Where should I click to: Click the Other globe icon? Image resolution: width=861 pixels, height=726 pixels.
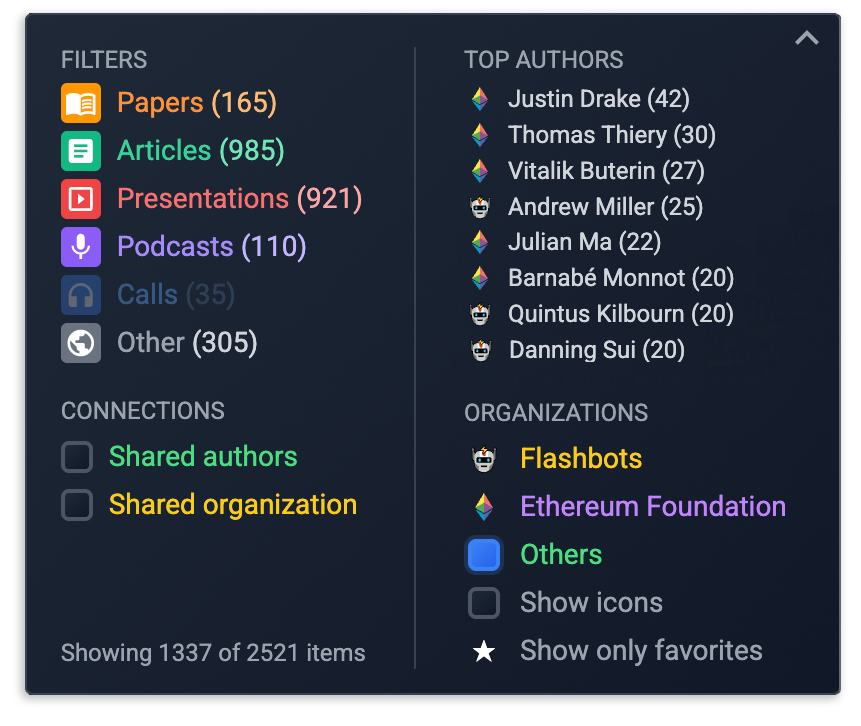[x=81, y=343]
